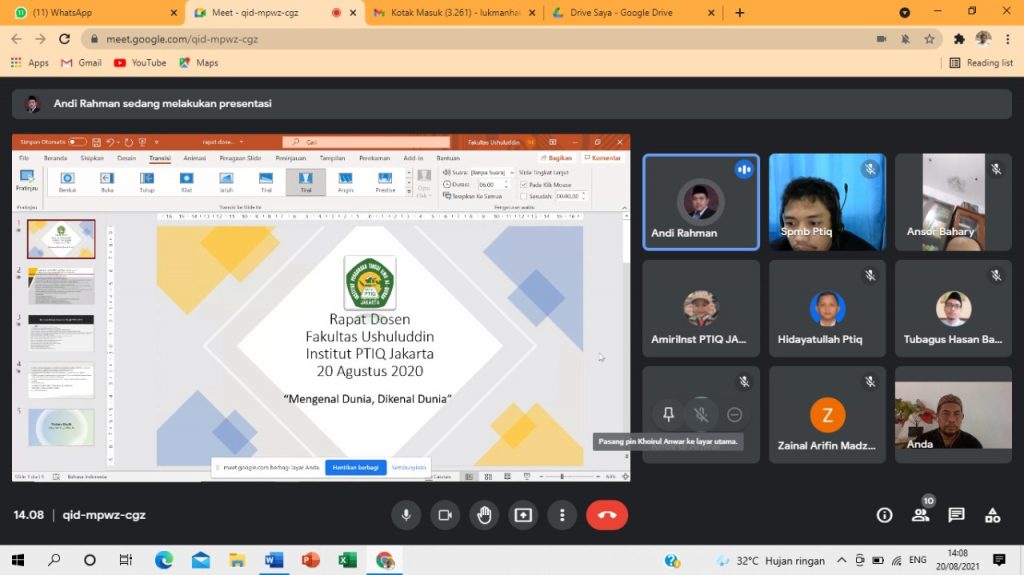Open the three-dot more options menu

pyautogui.click(x=562, y=515)
